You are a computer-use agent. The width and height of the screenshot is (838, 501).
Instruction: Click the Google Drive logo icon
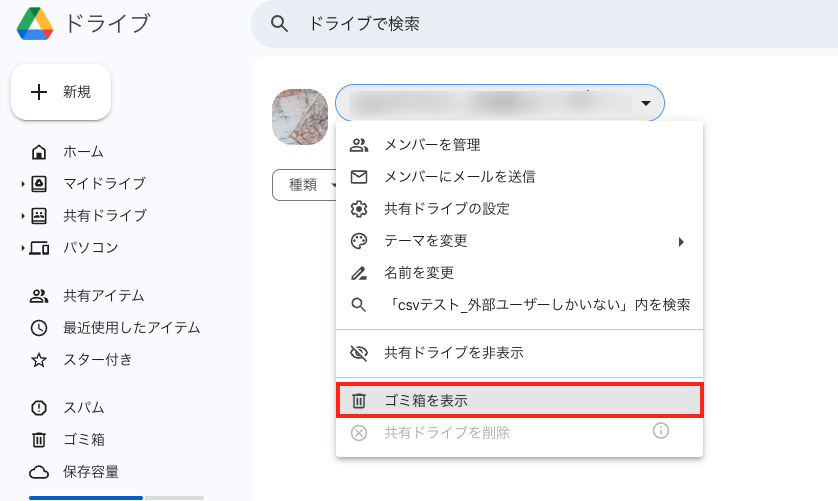click(x=35, y=24)
